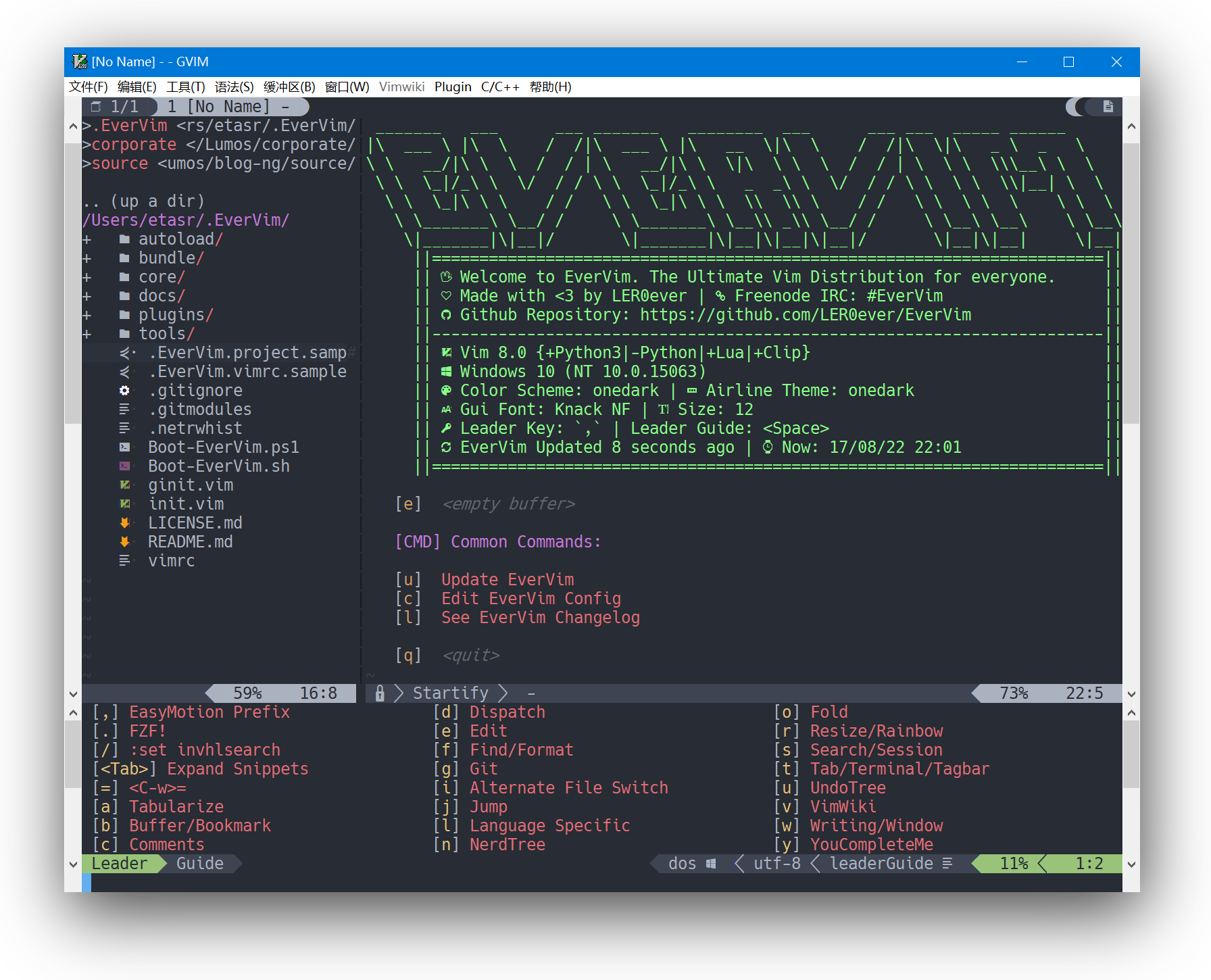Click the lock icon in Startify statusline
Viewport: 1211px width, 980px height.
[380, 693]
